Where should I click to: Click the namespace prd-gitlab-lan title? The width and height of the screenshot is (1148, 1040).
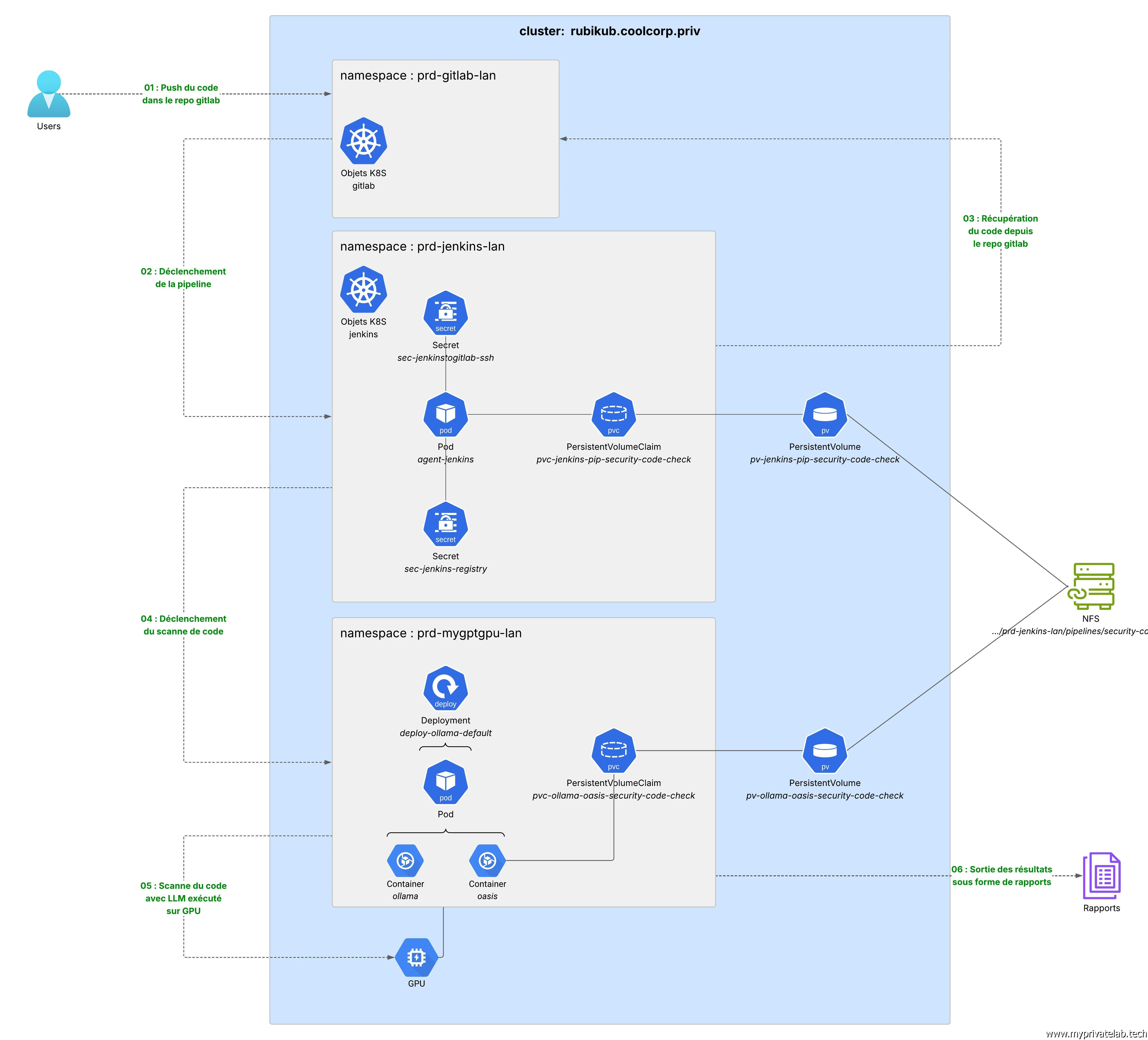coord(418,76)
